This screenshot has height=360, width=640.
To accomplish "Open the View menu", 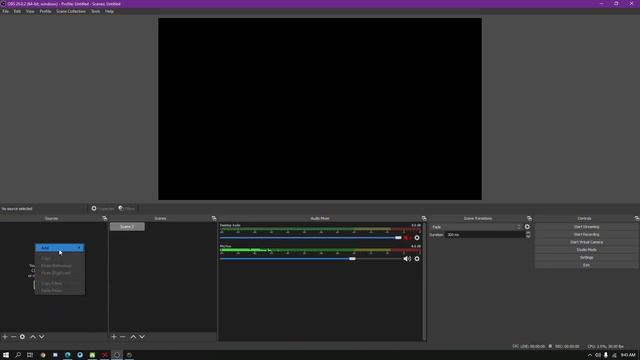I will click(30, 11).
